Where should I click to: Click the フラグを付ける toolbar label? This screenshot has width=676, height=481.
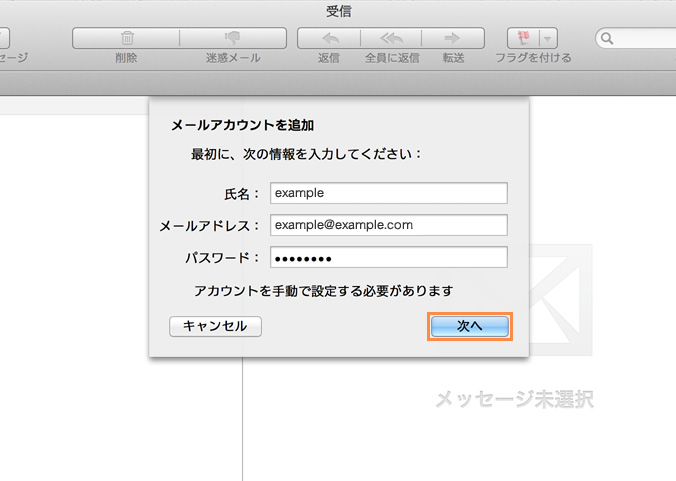533,58
